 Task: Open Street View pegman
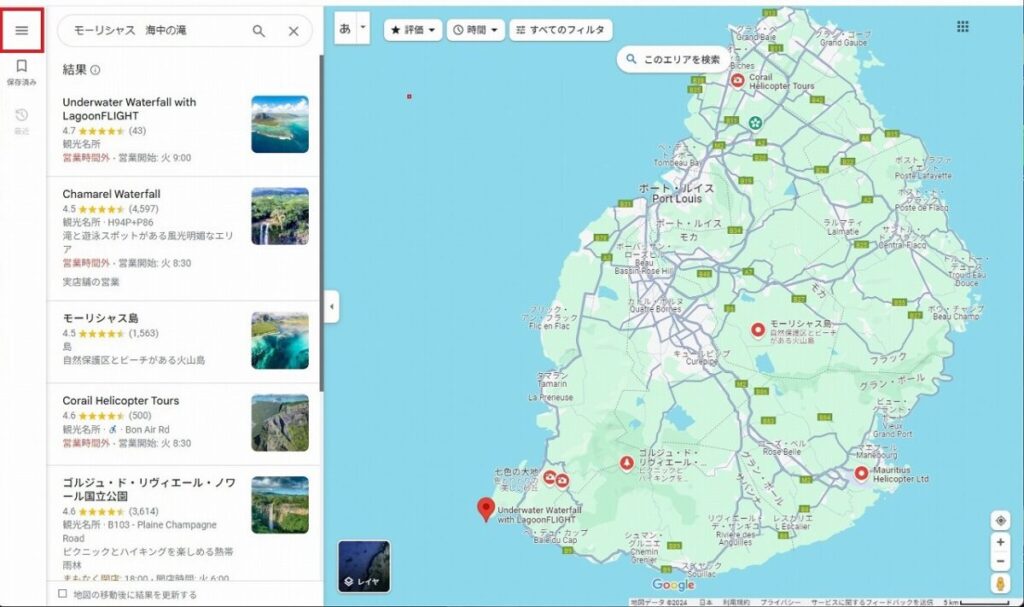pyautogui.click(x=1000, y=583)
